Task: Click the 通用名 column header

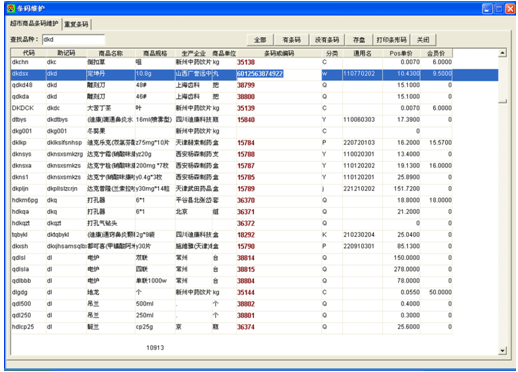Action: pos(362,53)
